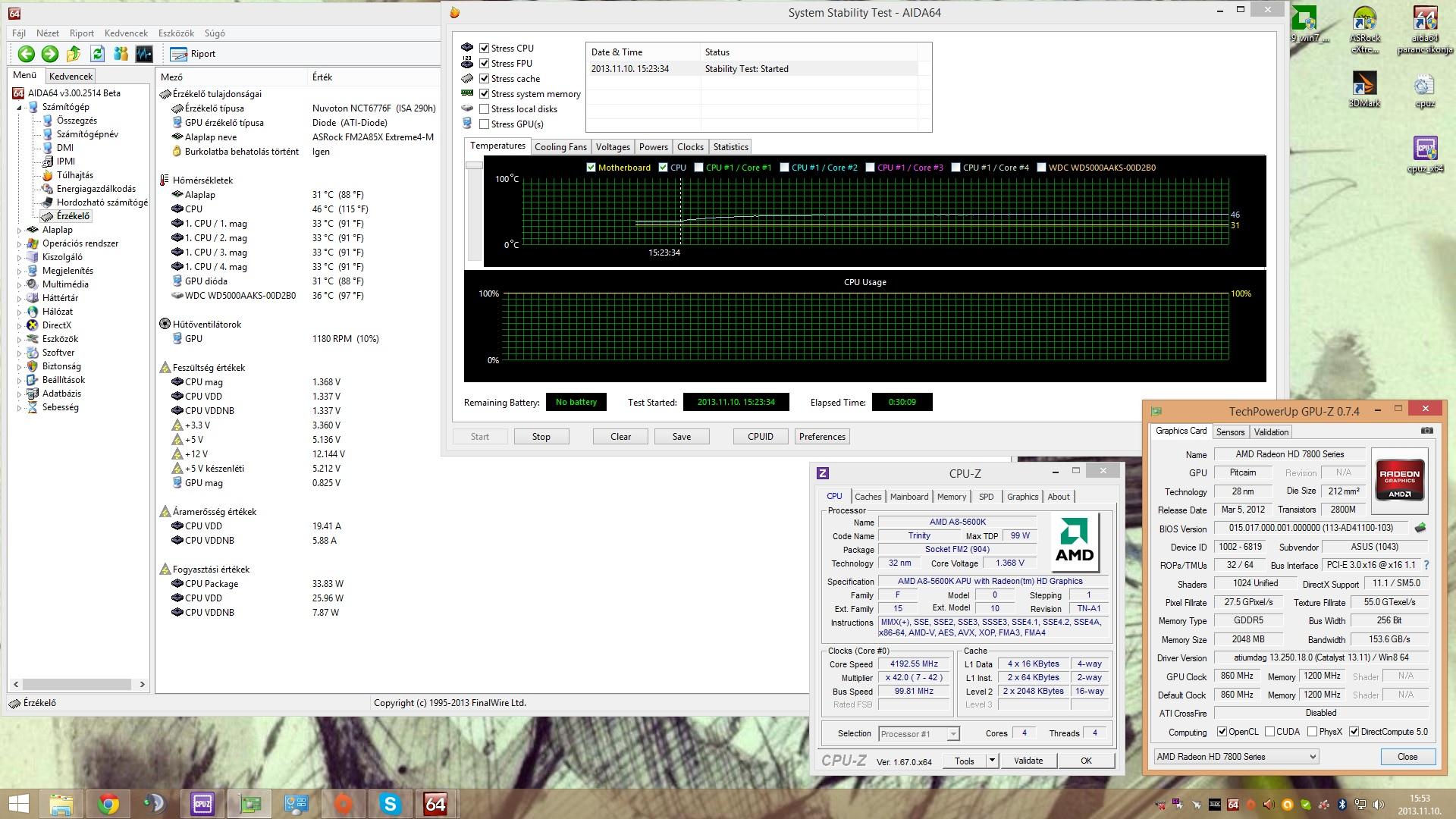Open the 3DMark desktop shortcut
This screenshot has height=819, width=1456.
[1364, 89]
